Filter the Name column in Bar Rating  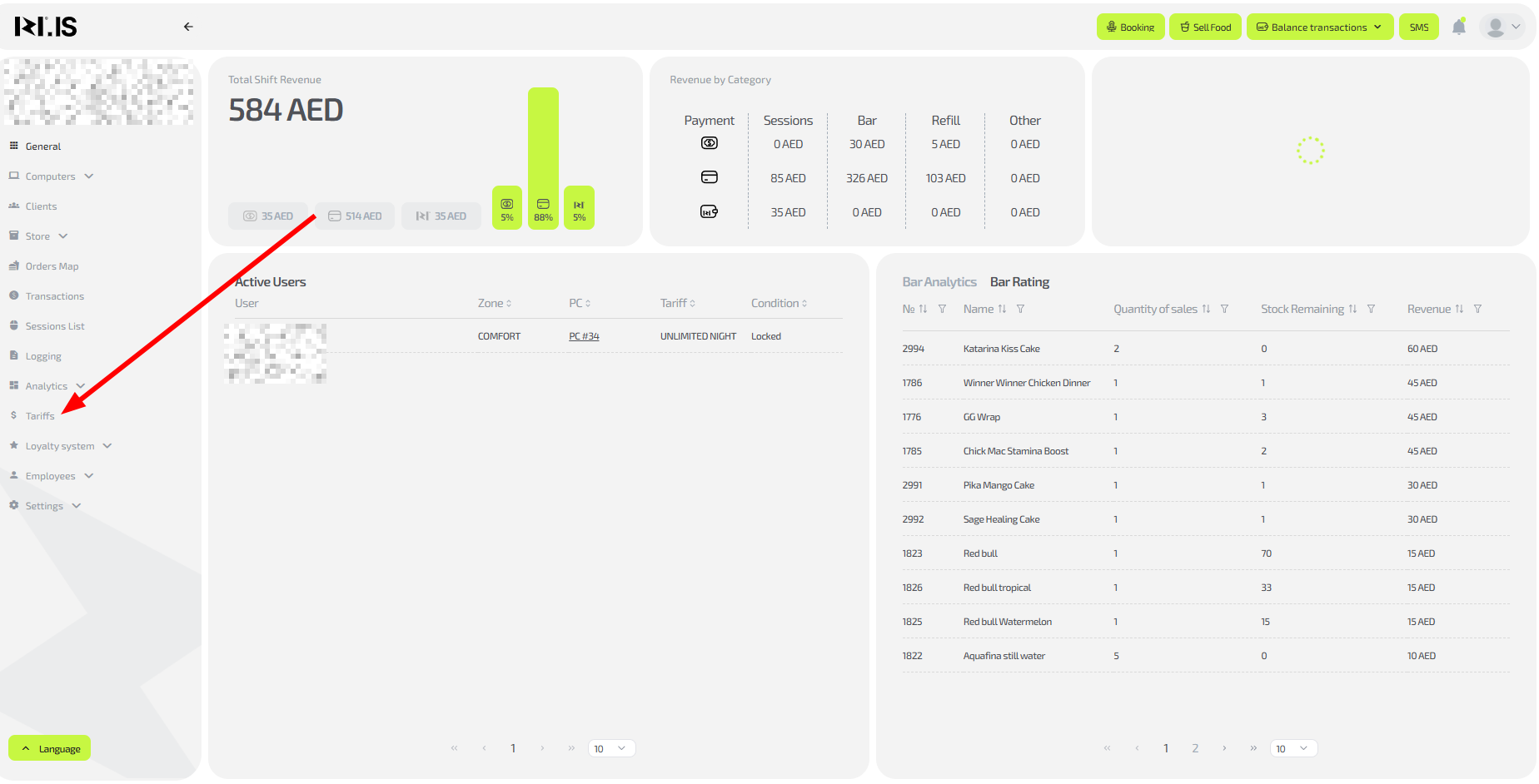[x=1020, y=310]
